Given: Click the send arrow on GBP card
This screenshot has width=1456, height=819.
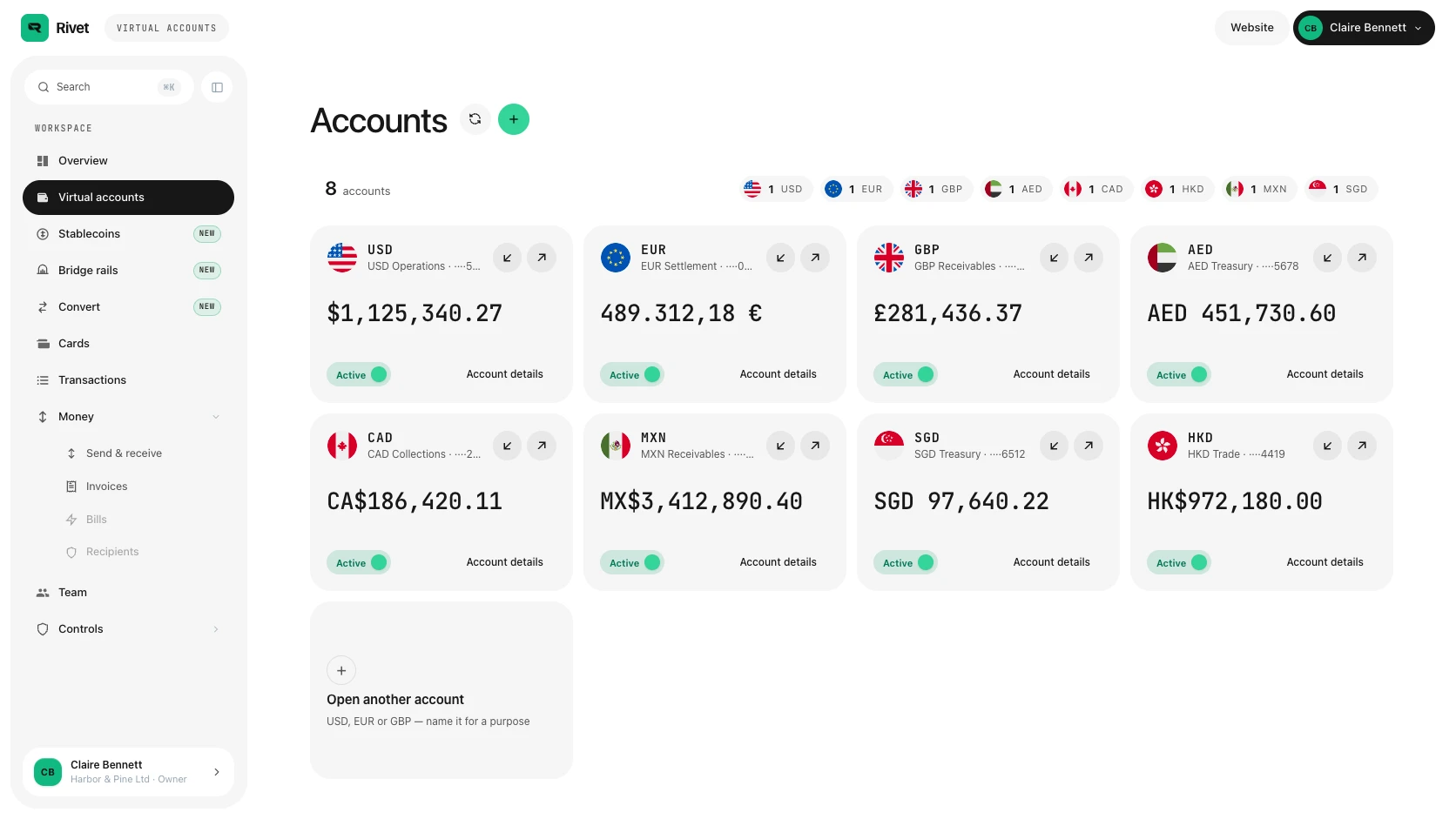Looking at the screenshot, I should coord(1089,258).
